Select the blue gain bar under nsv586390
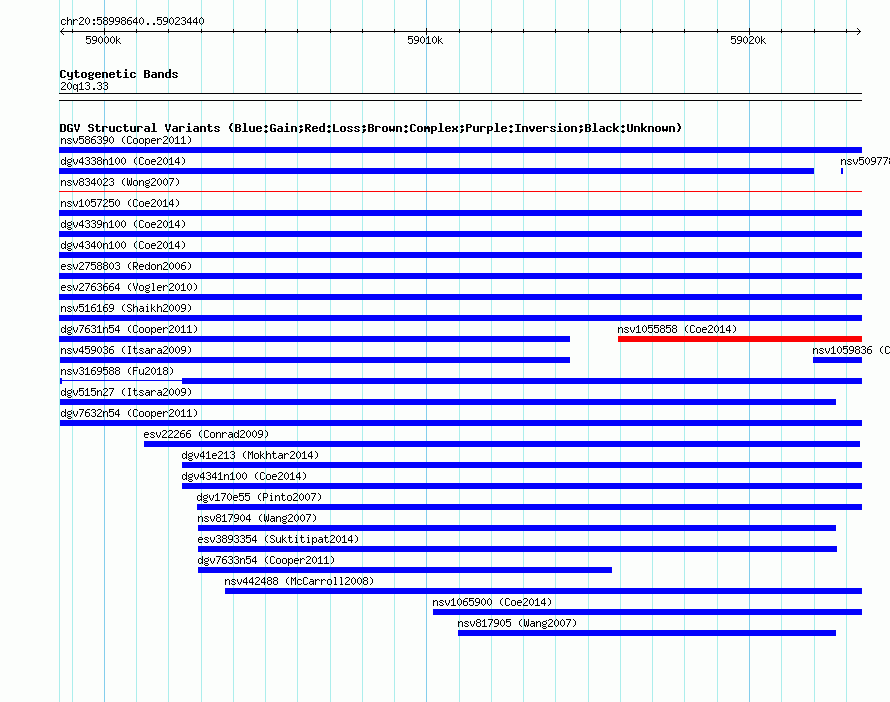This screenshot has height=702, width=890. click(460, 150)
